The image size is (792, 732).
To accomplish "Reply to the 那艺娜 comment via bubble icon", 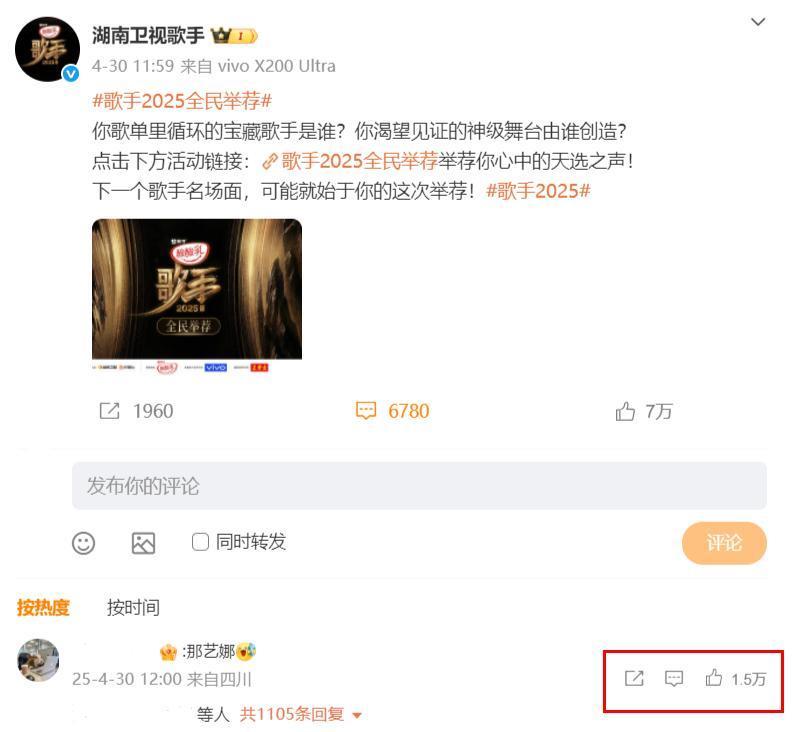I will click(x=674, y=678).
